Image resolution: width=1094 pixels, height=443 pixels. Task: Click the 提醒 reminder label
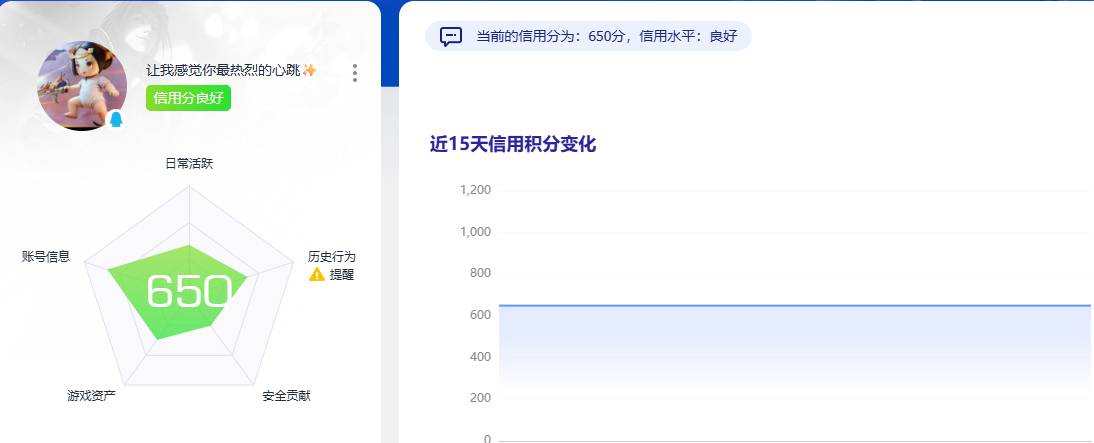[342, 275]
